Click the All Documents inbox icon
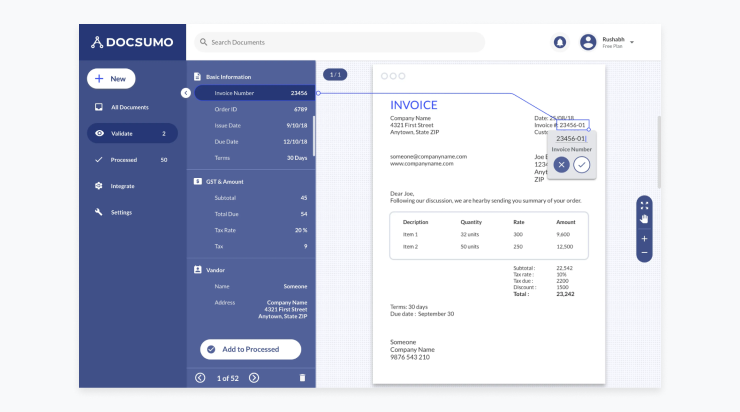740x412 pixels. click(x=99, y=107)
